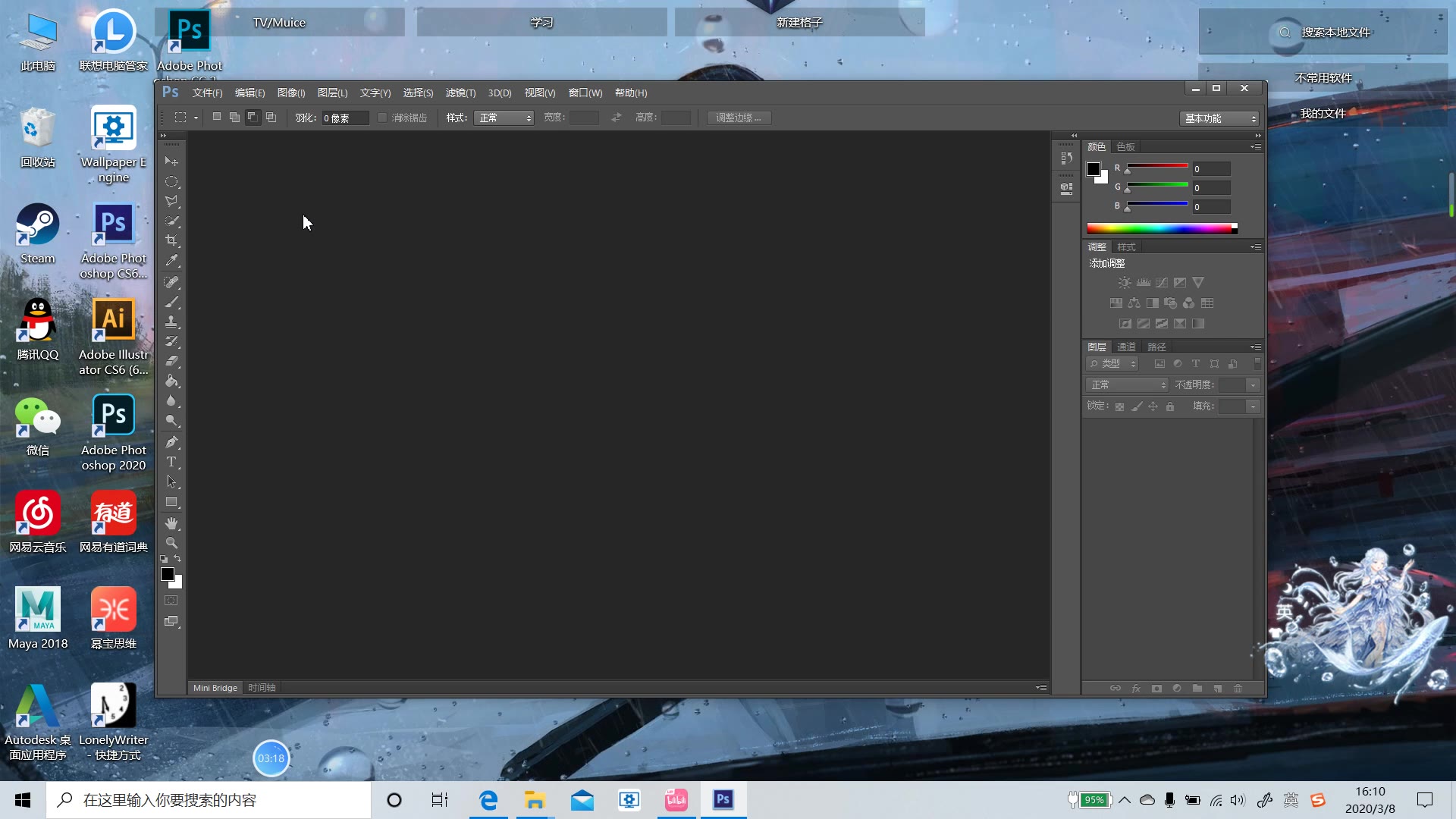The image size is (1456, 819).
Task: Open the layer blend mode 正常 dropdown
Action: (1127, 385)
